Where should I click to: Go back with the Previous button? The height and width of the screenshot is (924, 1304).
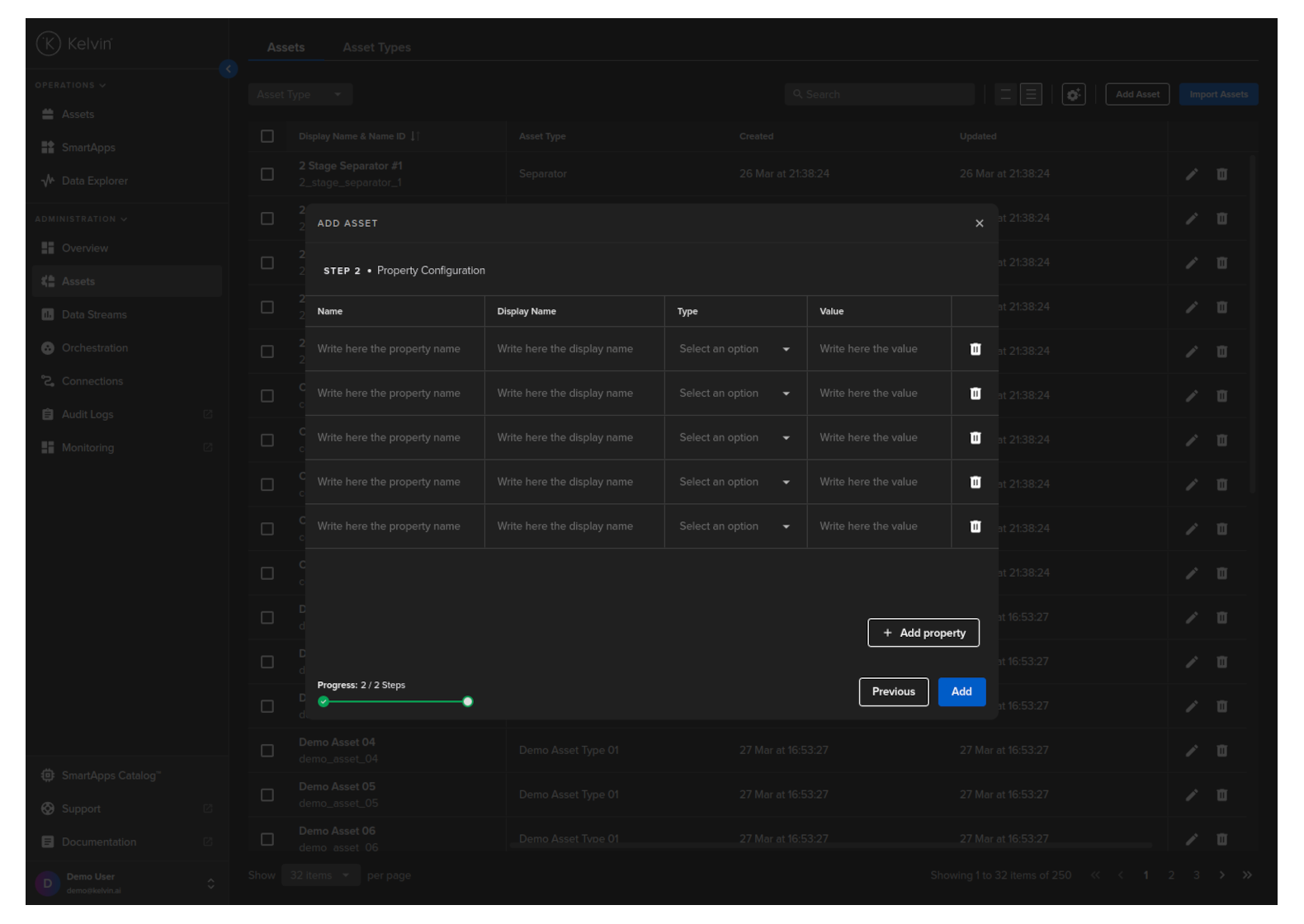pos(893,692)
